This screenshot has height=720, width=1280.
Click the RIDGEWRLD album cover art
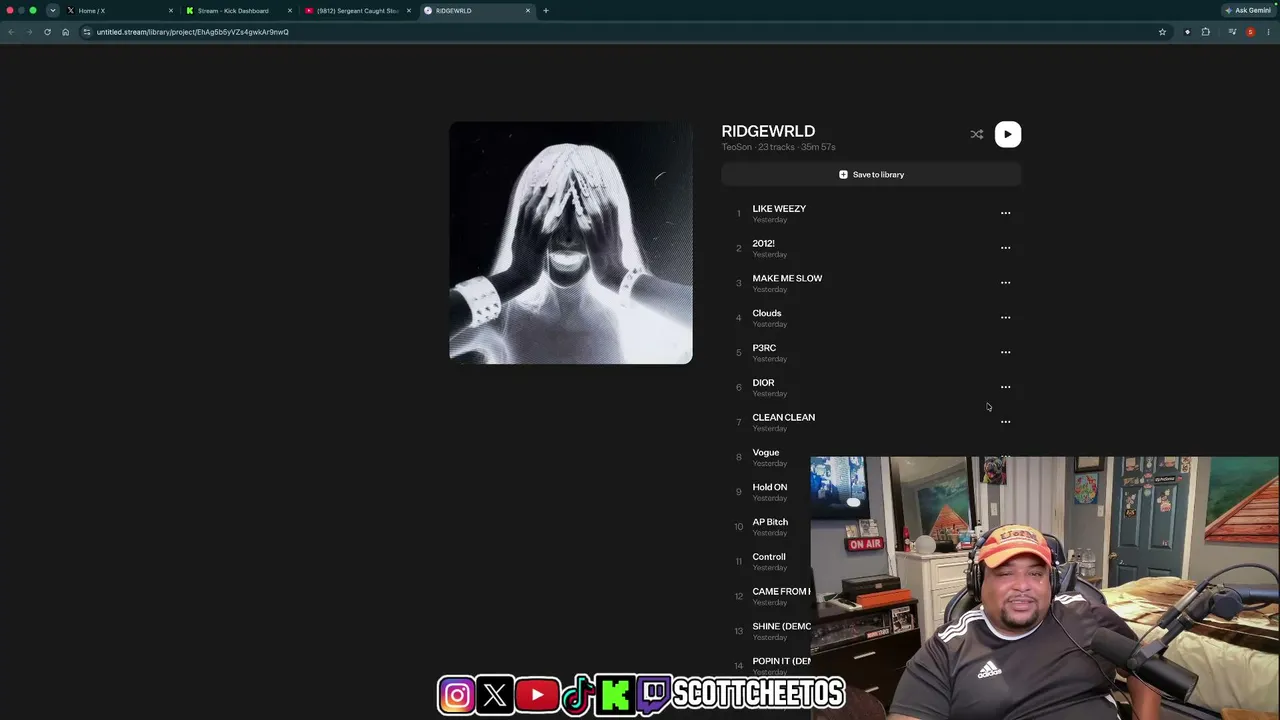tap(571, 243)
